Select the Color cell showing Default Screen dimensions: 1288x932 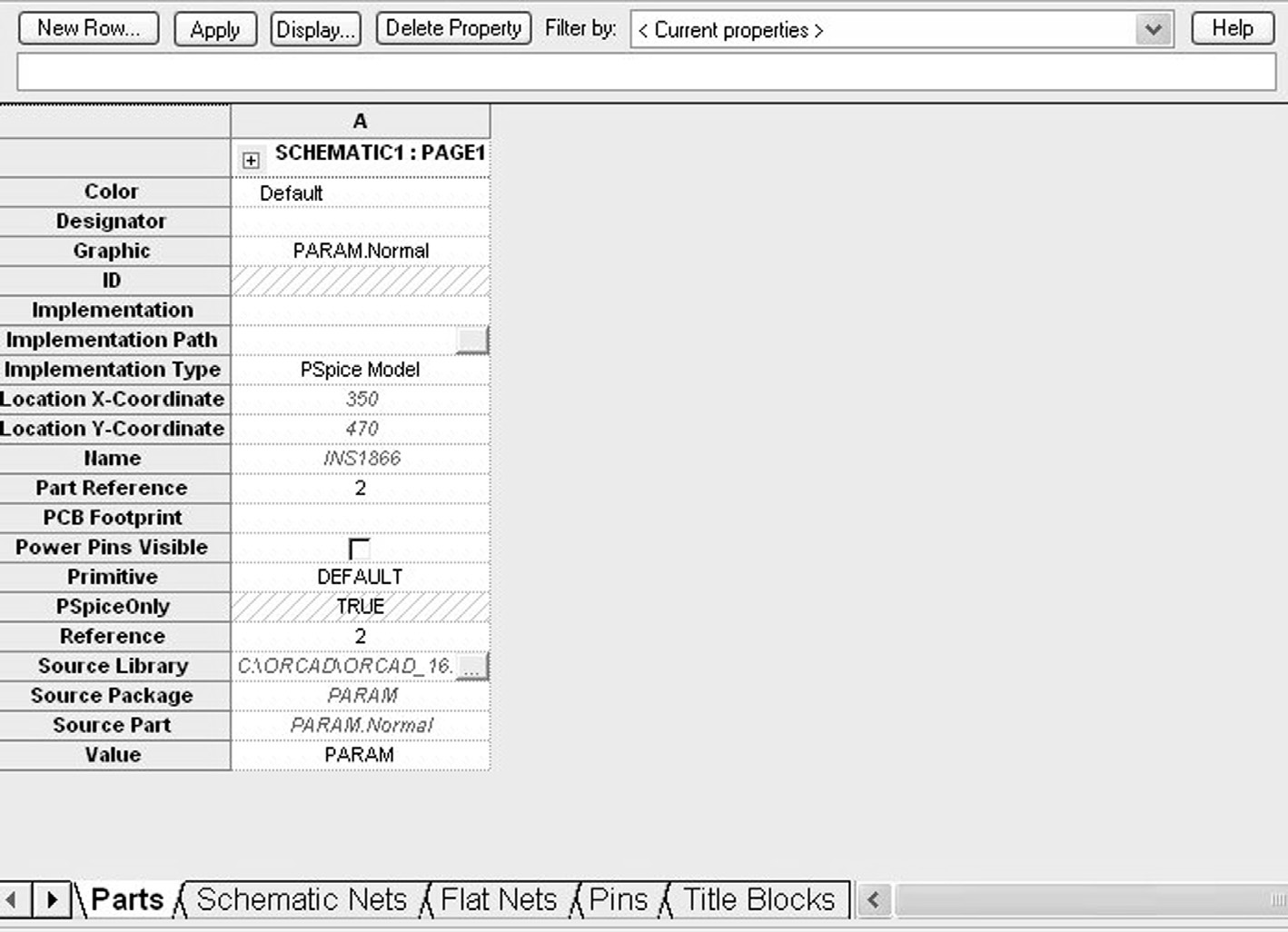coord(360,193)
